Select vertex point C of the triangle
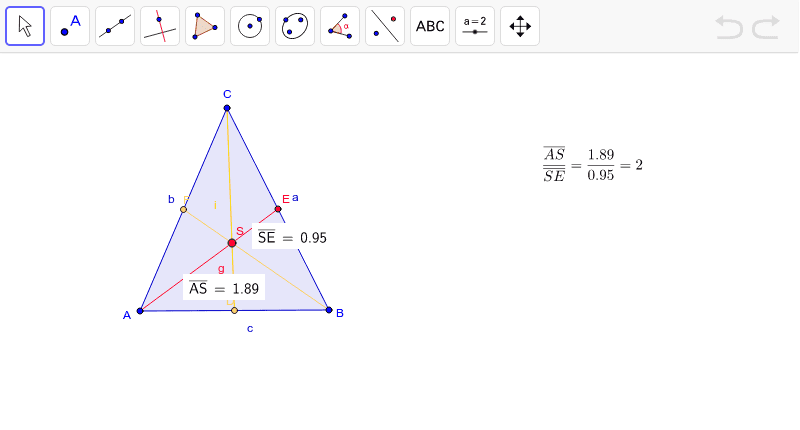Viewport: 800px width, 430px height. point(227,108)
